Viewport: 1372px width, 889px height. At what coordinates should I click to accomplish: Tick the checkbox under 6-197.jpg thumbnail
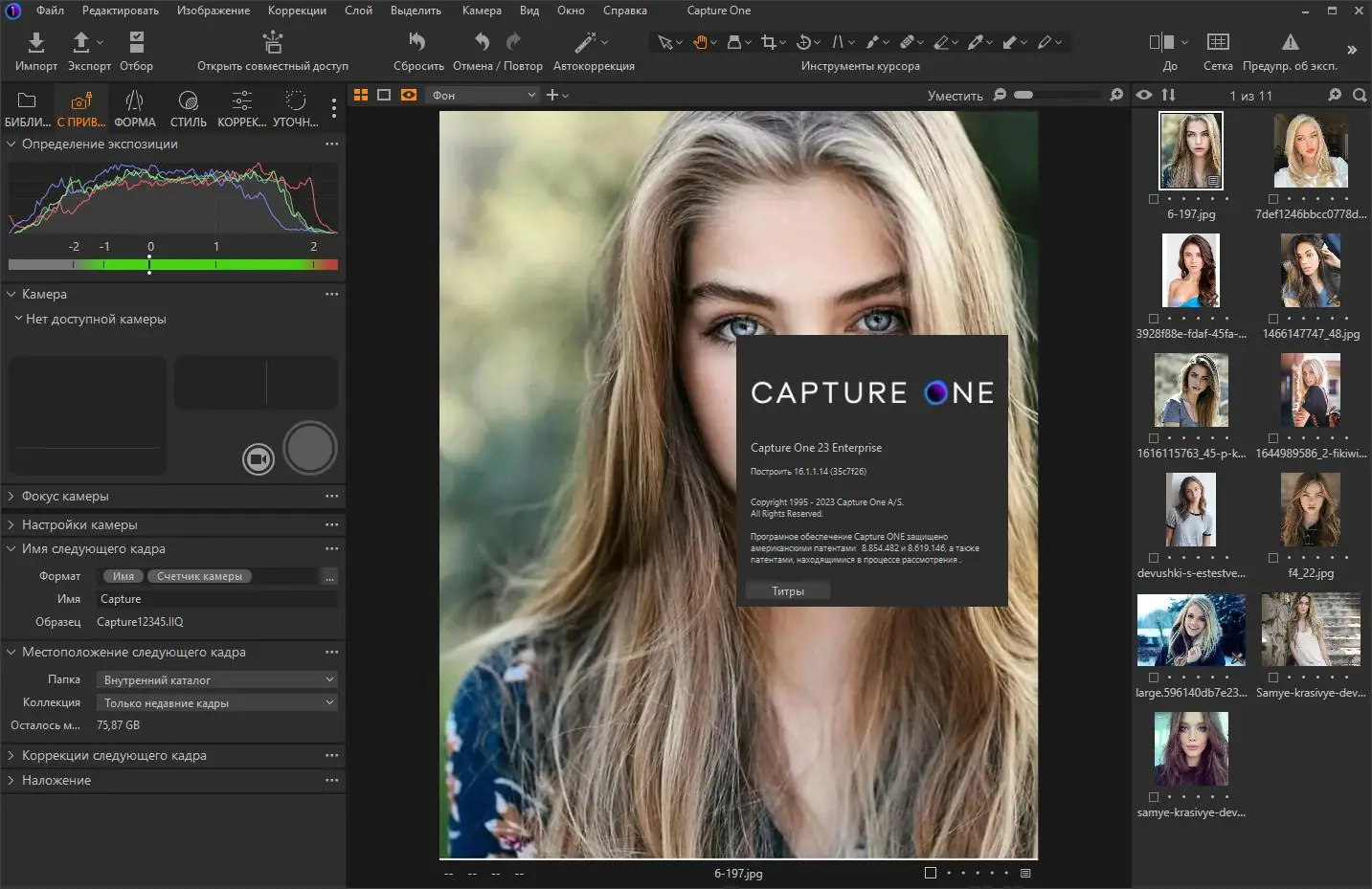pos(1154,199)
